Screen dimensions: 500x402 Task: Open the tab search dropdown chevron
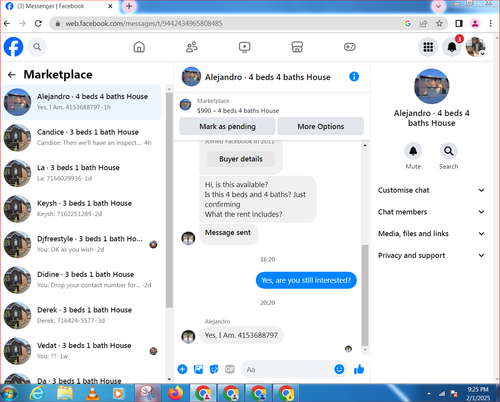click(438, 6)
